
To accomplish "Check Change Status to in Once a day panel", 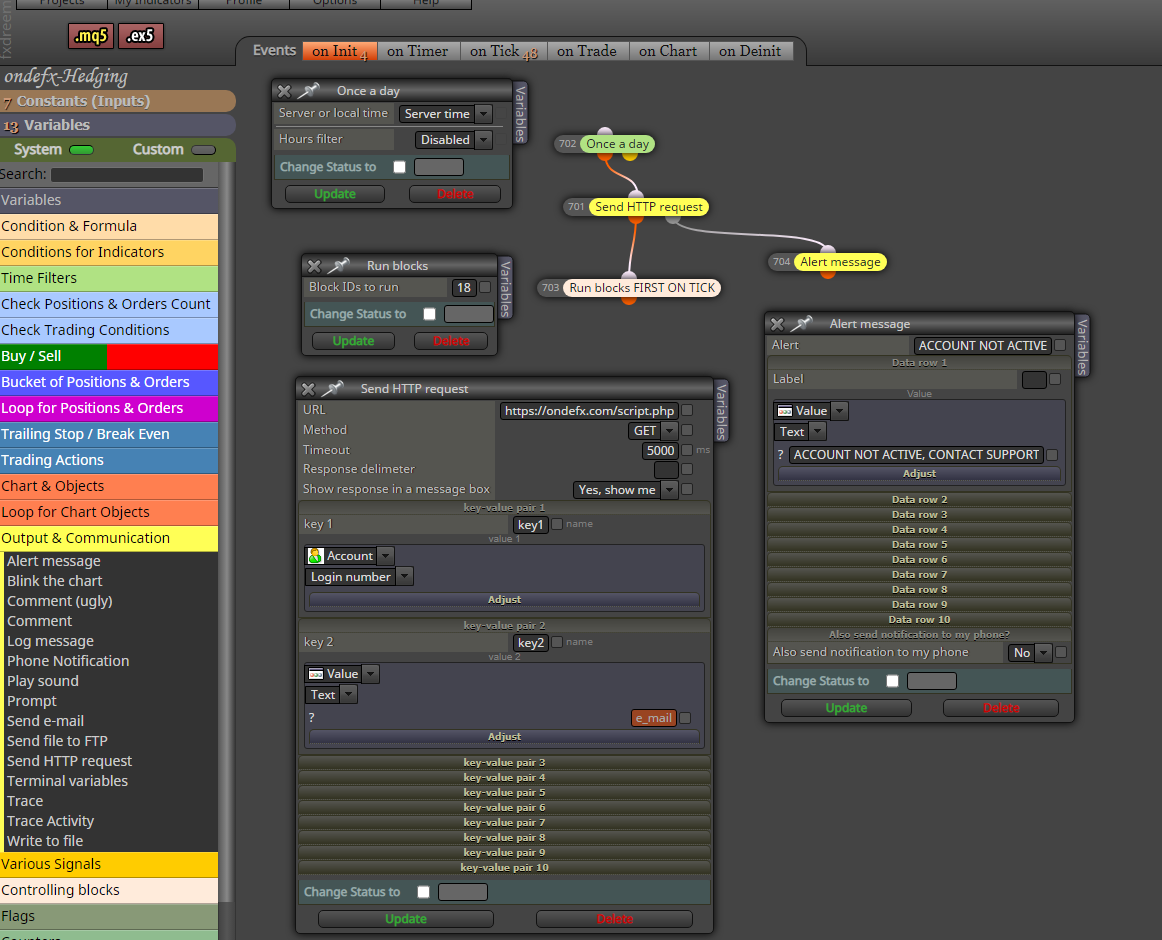I will pos(399,167).
